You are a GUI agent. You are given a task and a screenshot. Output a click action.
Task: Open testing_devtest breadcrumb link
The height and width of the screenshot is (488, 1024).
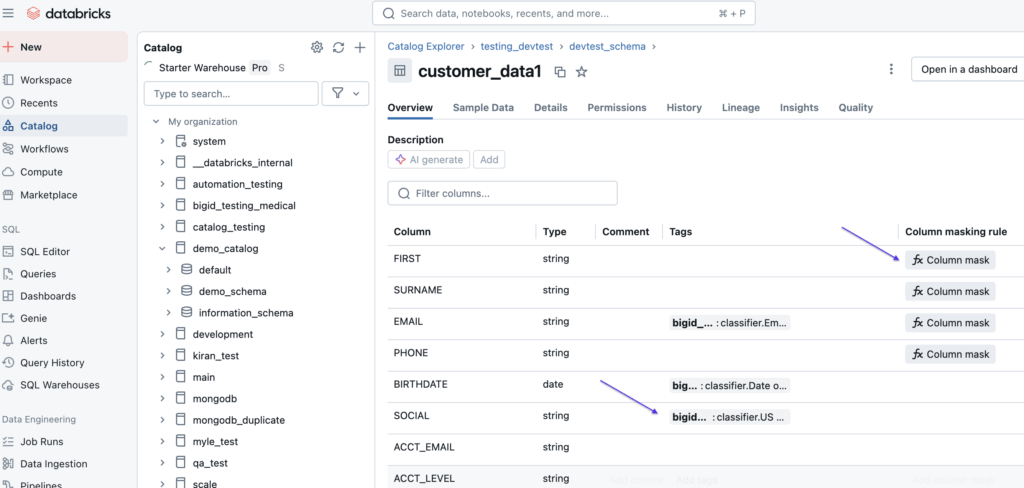517,46
